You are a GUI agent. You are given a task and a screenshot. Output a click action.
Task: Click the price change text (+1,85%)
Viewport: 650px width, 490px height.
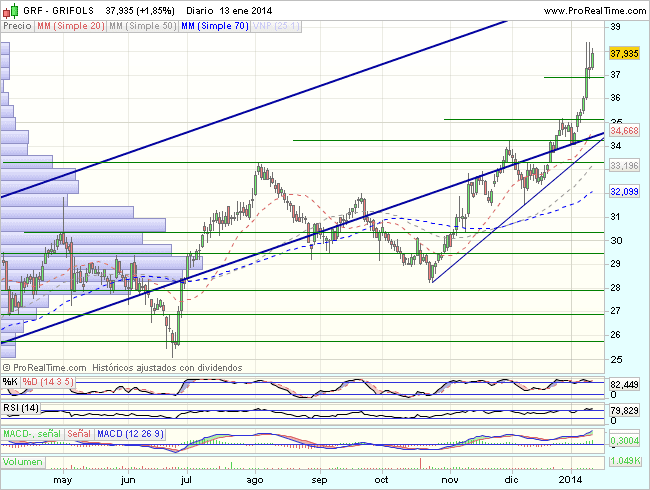[156, 11]
